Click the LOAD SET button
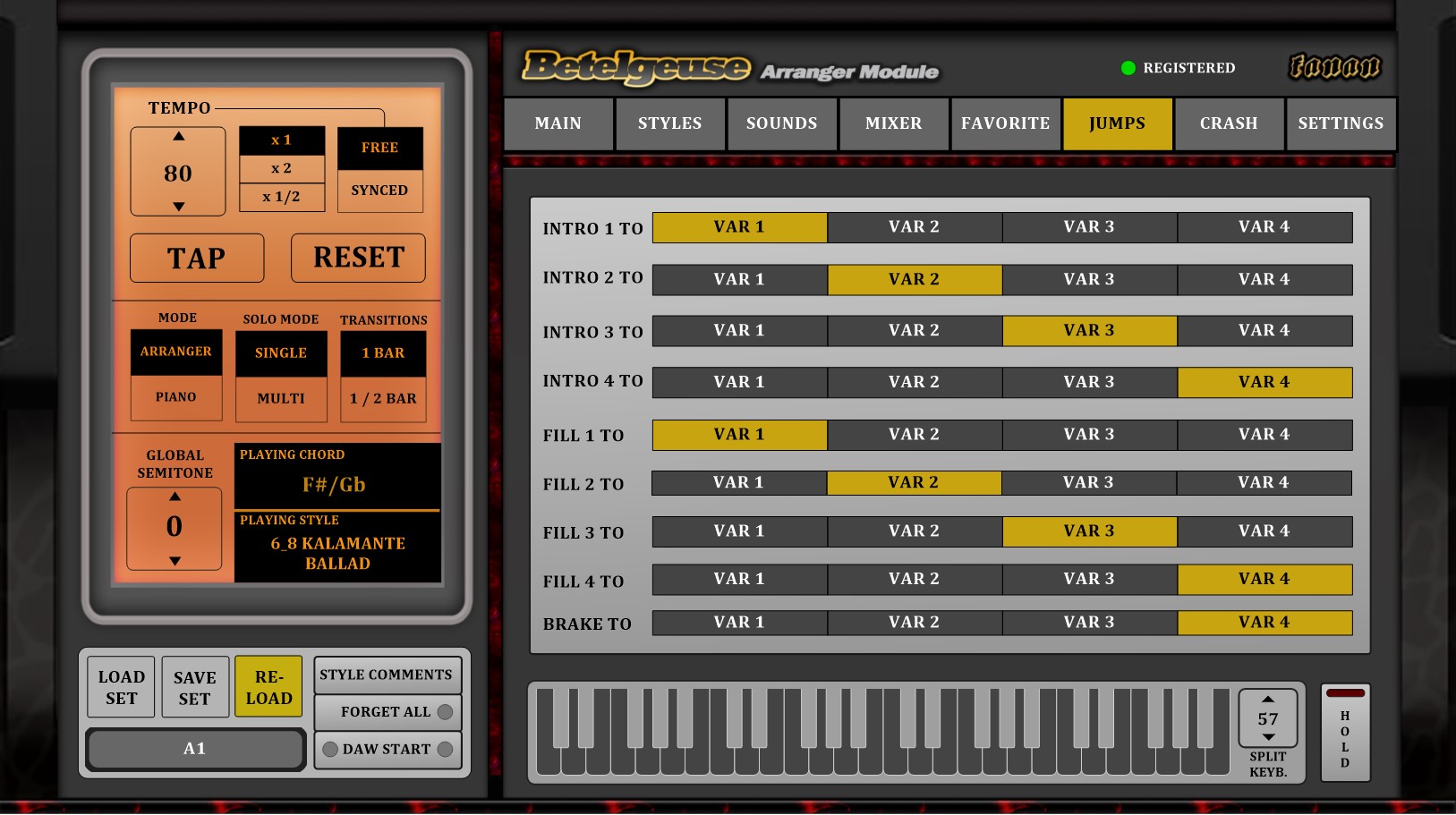The image size is (1456, 815). (122, 687)
